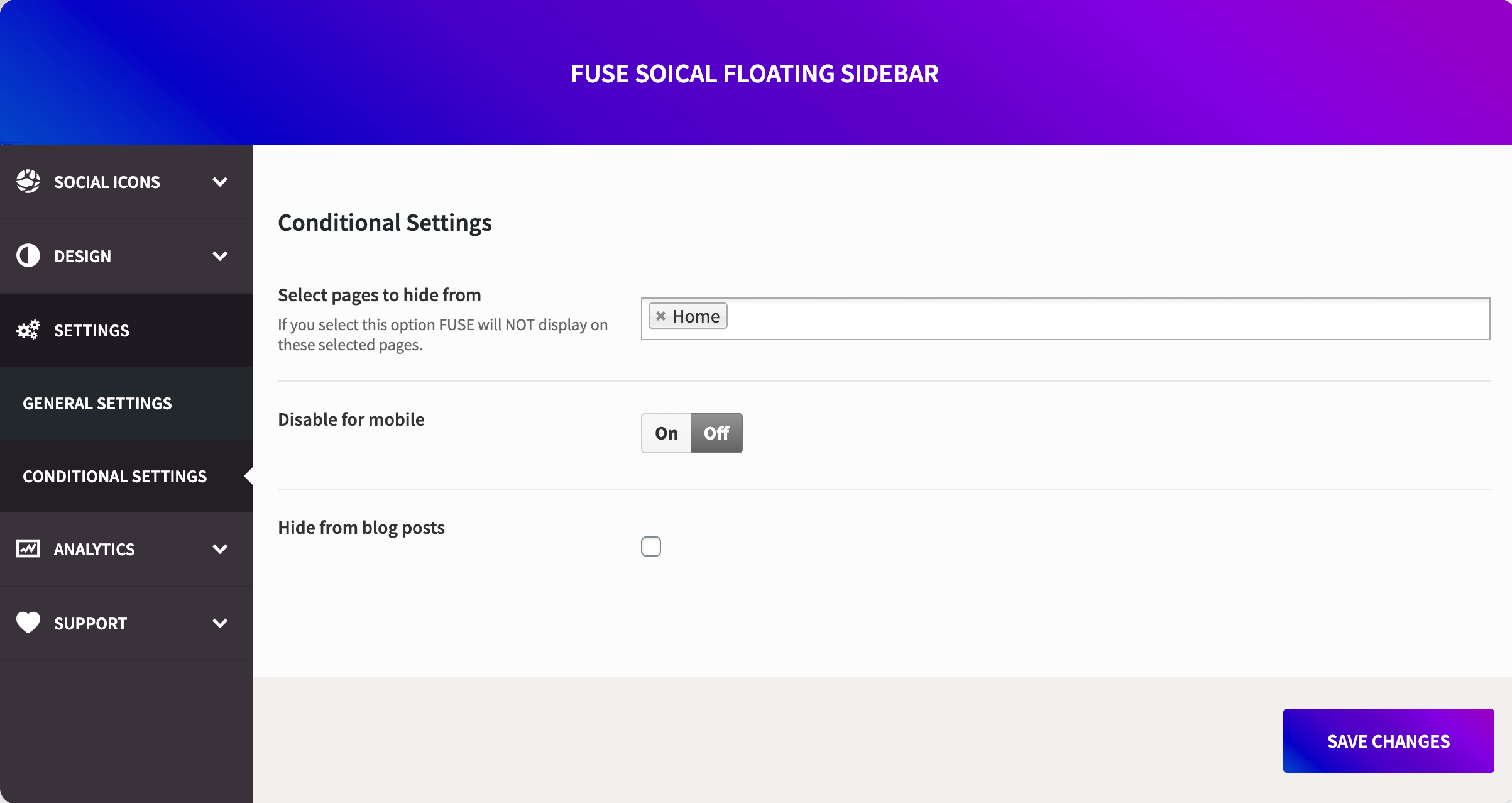
Task: Check the Hide from blog posts box
Action: tap(651, 546)
